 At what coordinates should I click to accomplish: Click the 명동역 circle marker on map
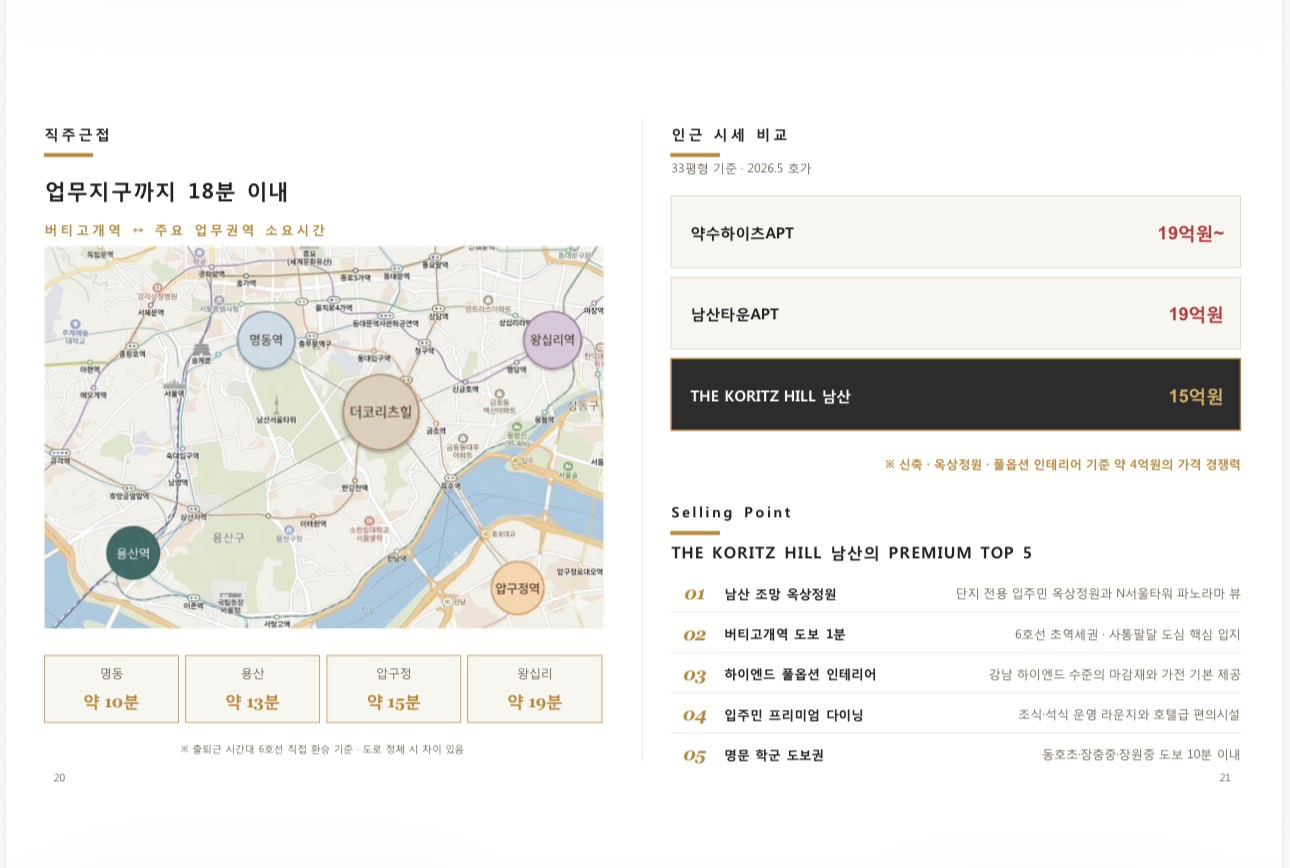[x=267, y=340]
